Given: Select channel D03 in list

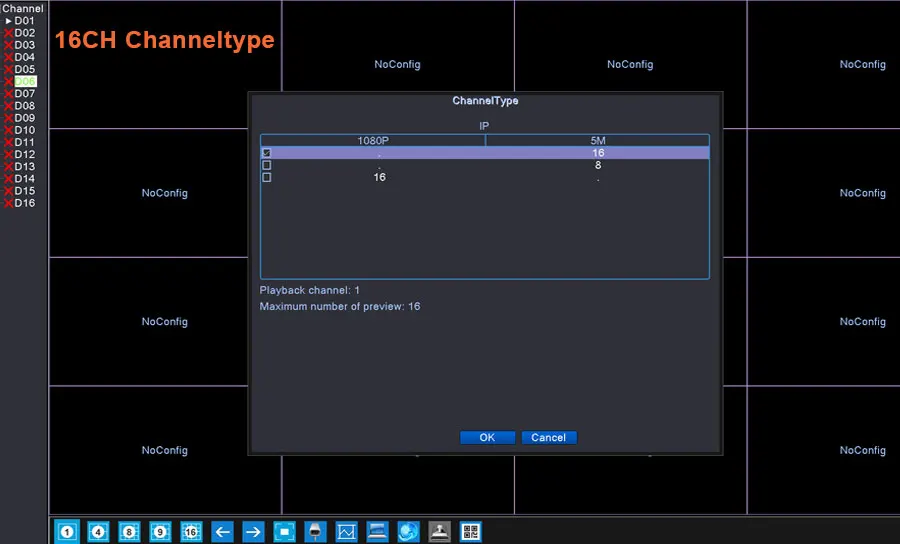Looking at the screenshot, I should 24,45.
